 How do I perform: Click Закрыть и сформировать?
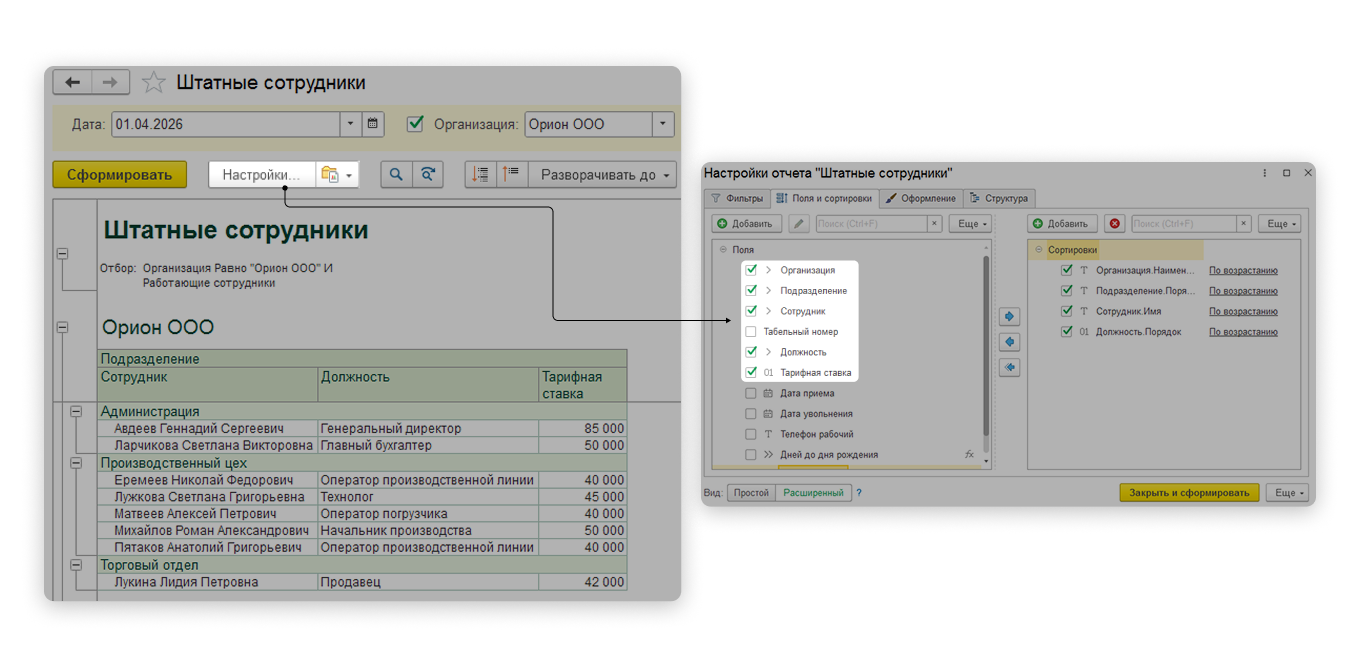(1189, 493)
